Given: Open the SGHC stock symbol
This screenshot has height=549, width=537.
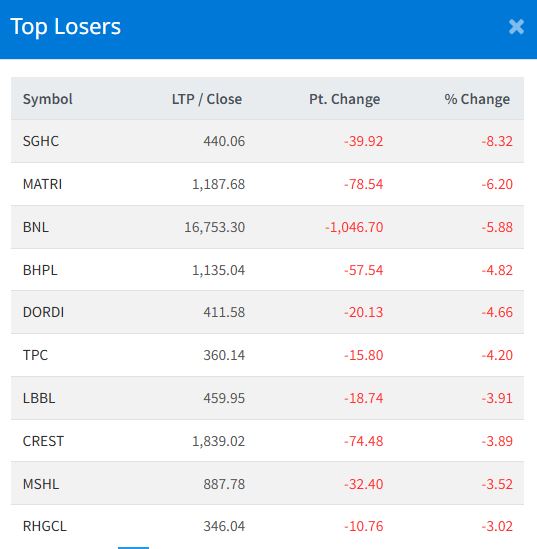Looking at the screenshot, I should click(41, 141).
